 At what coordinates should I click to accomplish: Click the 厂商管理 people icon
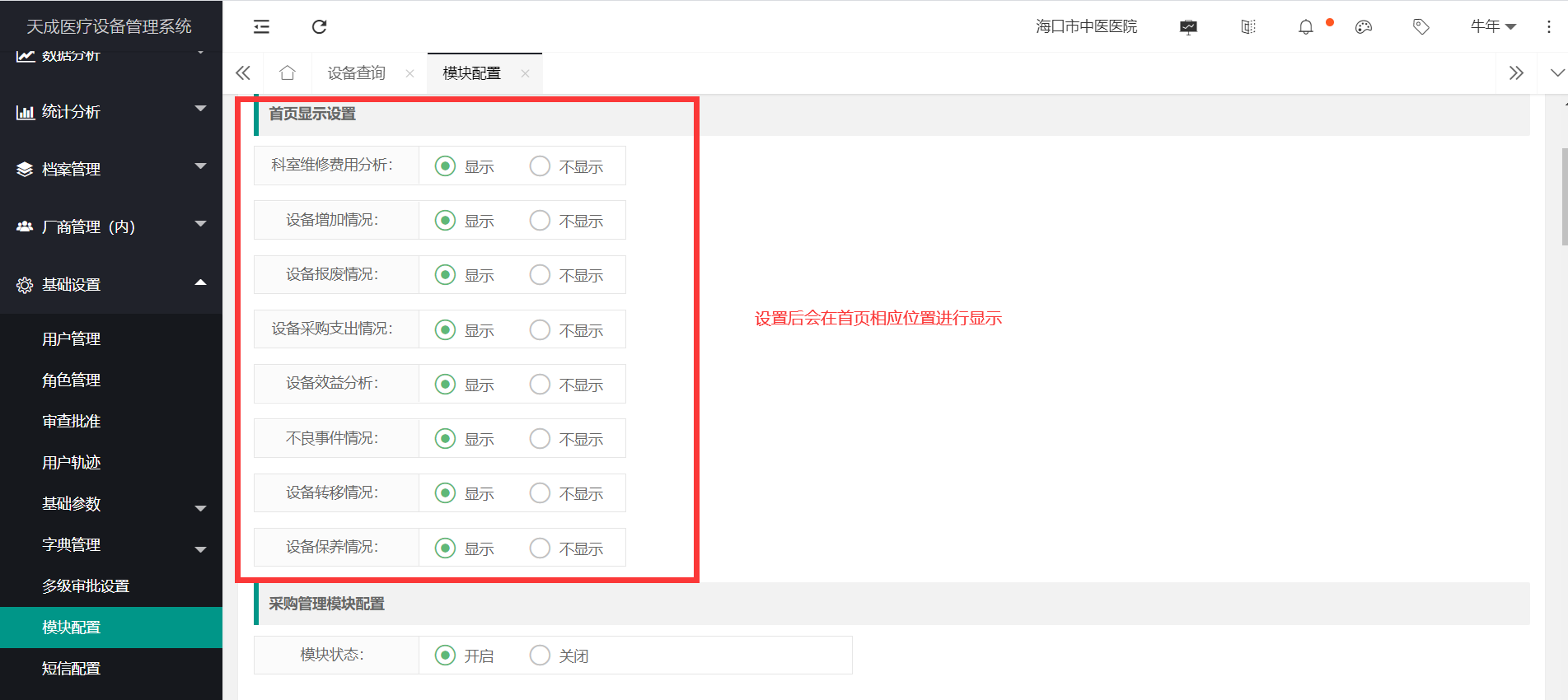[x=25, y=226]
